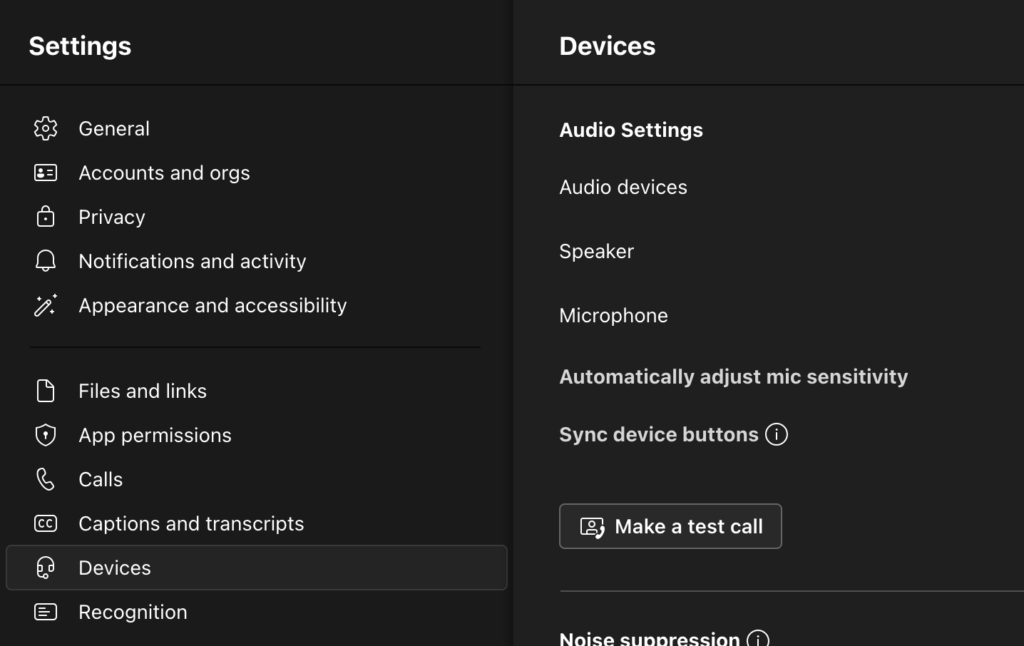Select the Privacy lock icon
The height and width of the screenshot is (646, 1024).
pyautogui.click(x=45, y=217)
